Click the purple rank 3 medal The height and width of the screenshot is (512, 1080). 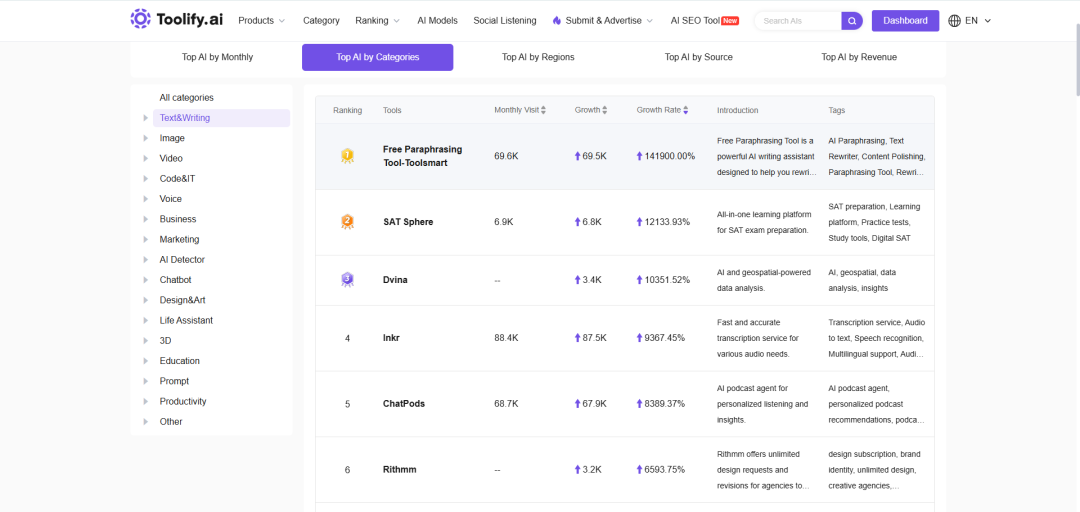point(347,280)
